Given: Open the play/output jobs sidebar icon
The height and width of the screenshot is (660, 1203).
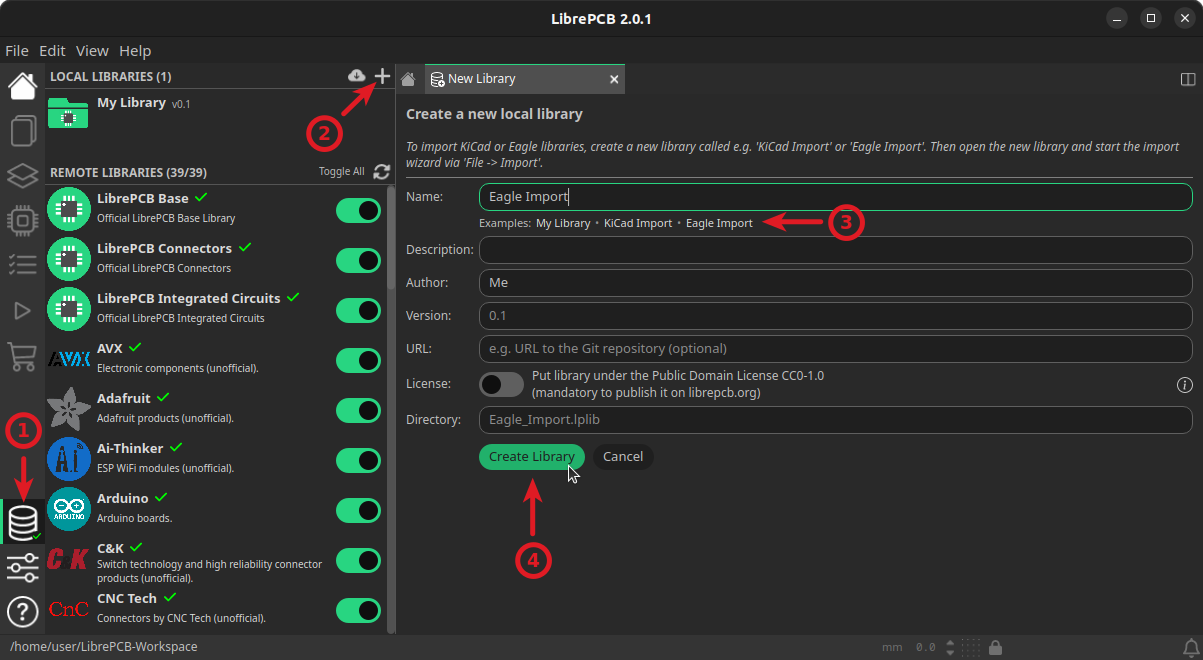Looking at the screenshot, I should tap(22, 311).
